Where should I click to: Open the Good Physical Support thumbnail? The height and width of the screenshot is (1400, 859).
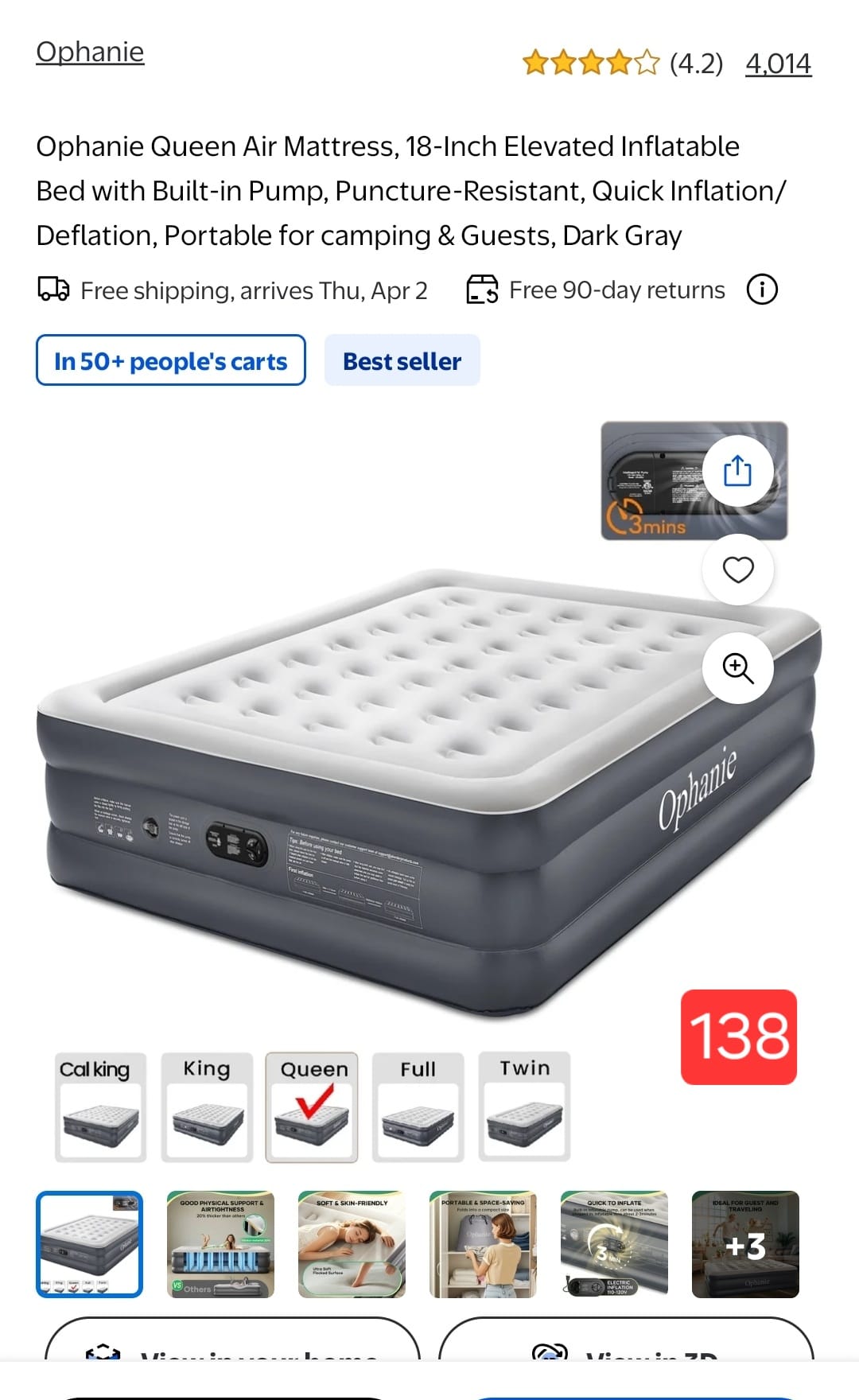pyautogui.click(x=220, y=1244)
